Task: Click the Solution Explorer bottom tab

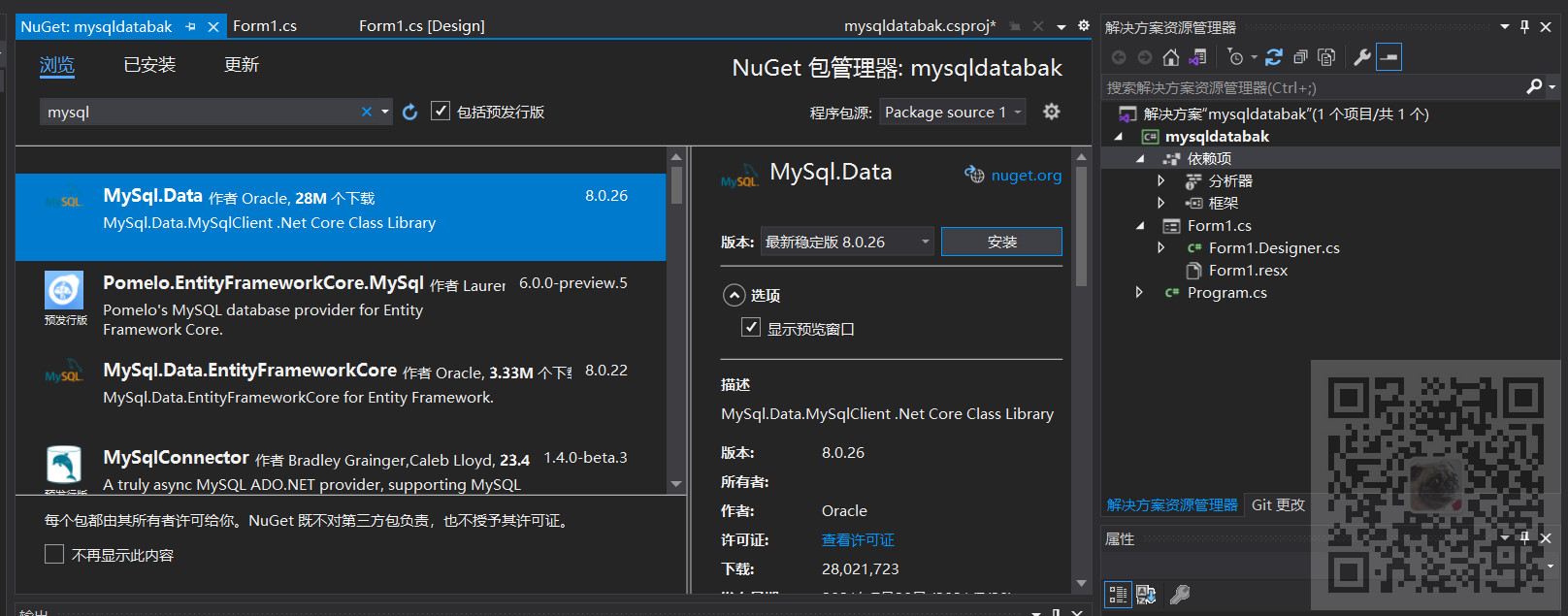Action: tap(1172, 504)
